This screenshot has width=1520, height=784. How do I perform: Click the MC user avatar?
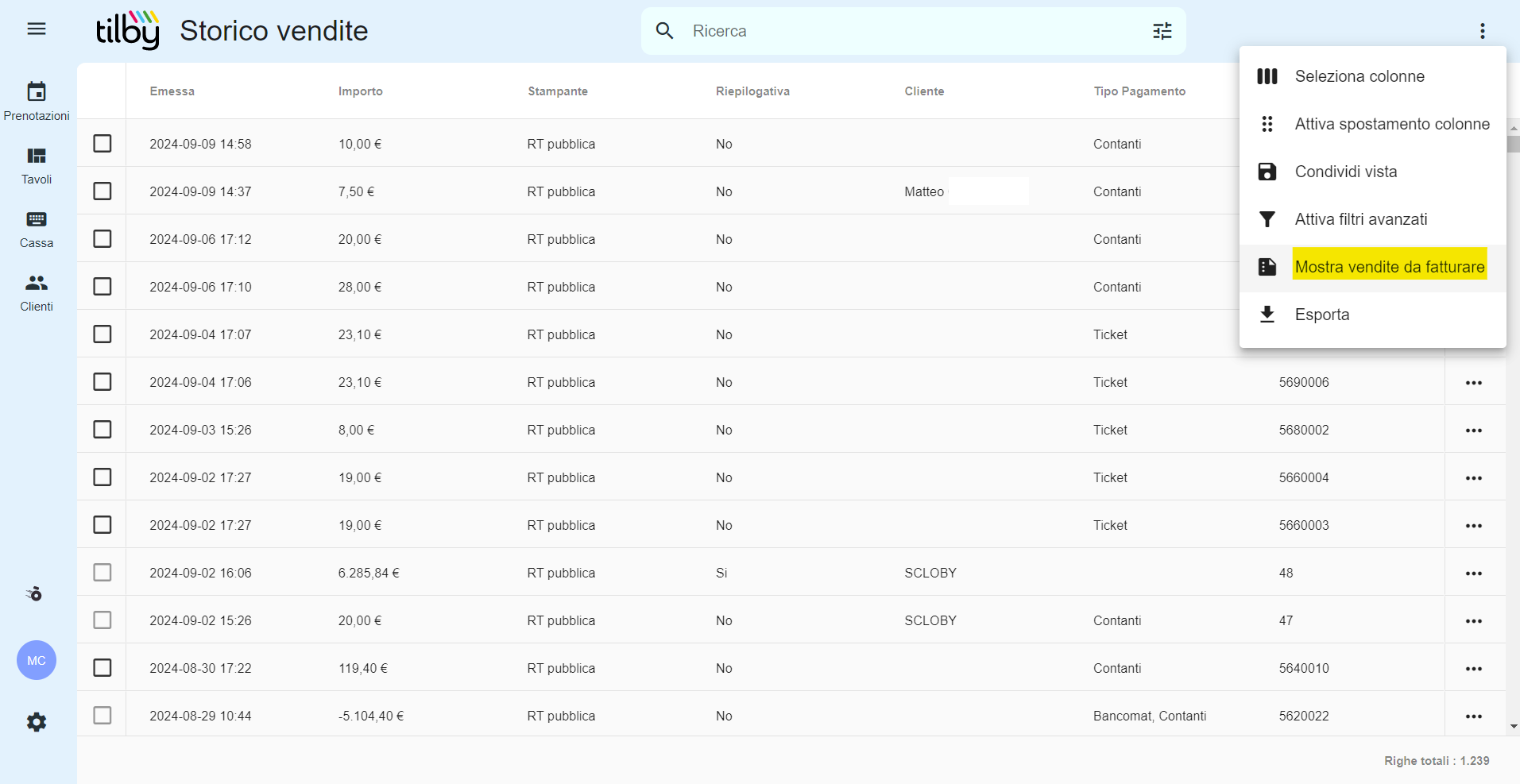[37, 660]
